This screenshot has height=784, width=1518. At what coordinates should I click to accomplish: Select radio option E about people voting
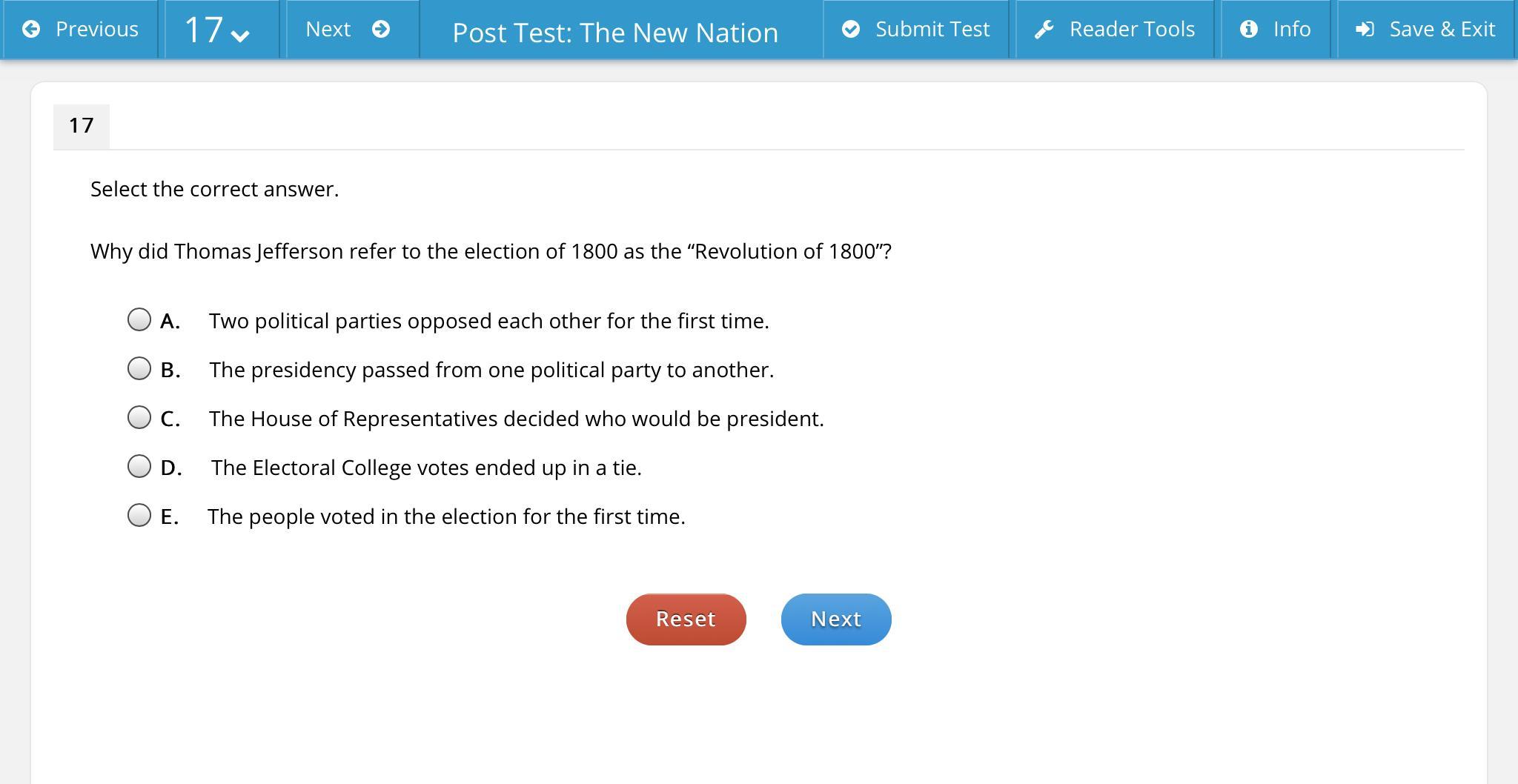coord(139,516)
